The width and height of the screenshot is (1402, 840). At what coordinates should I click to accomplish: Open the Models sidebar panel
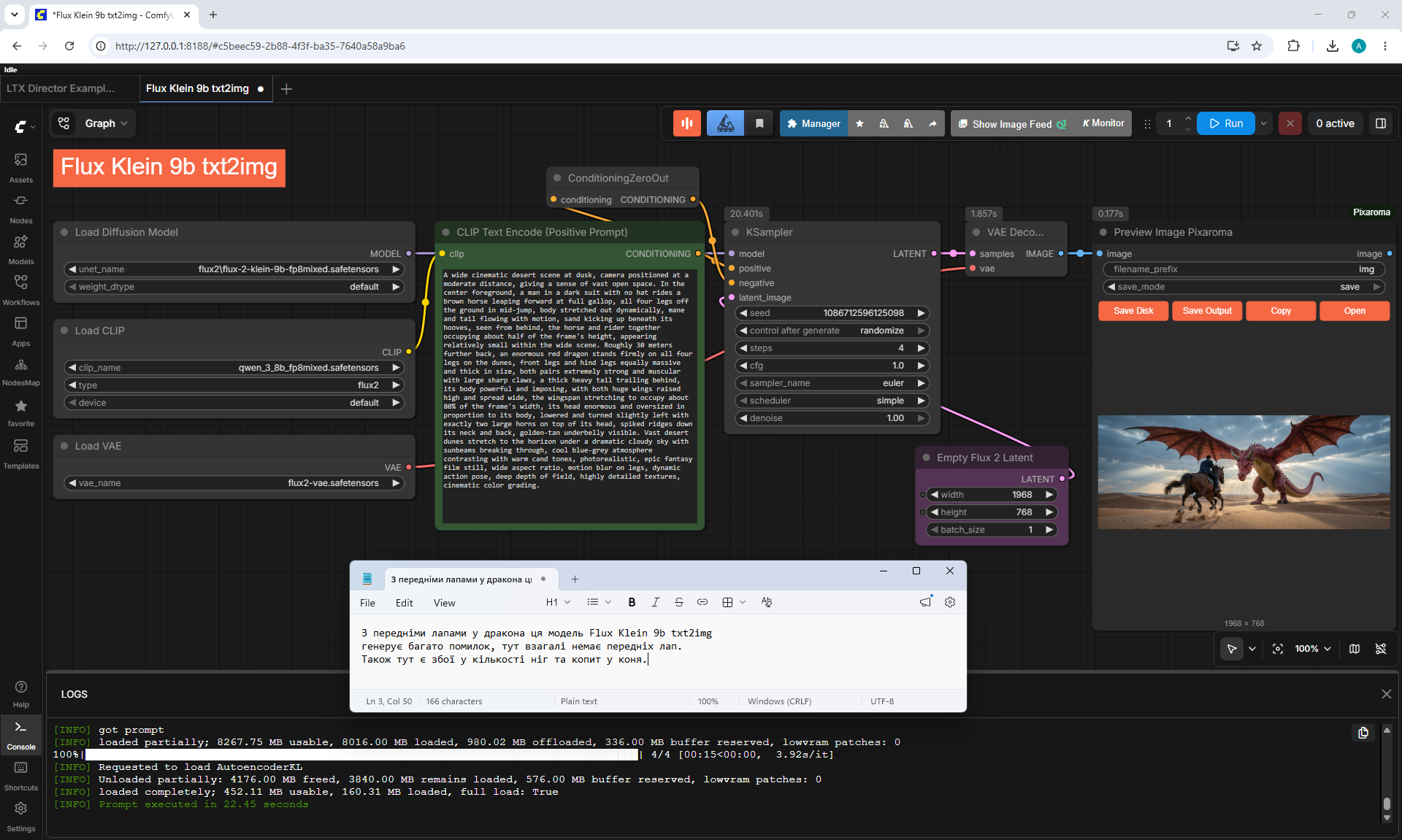click(20, 249)
